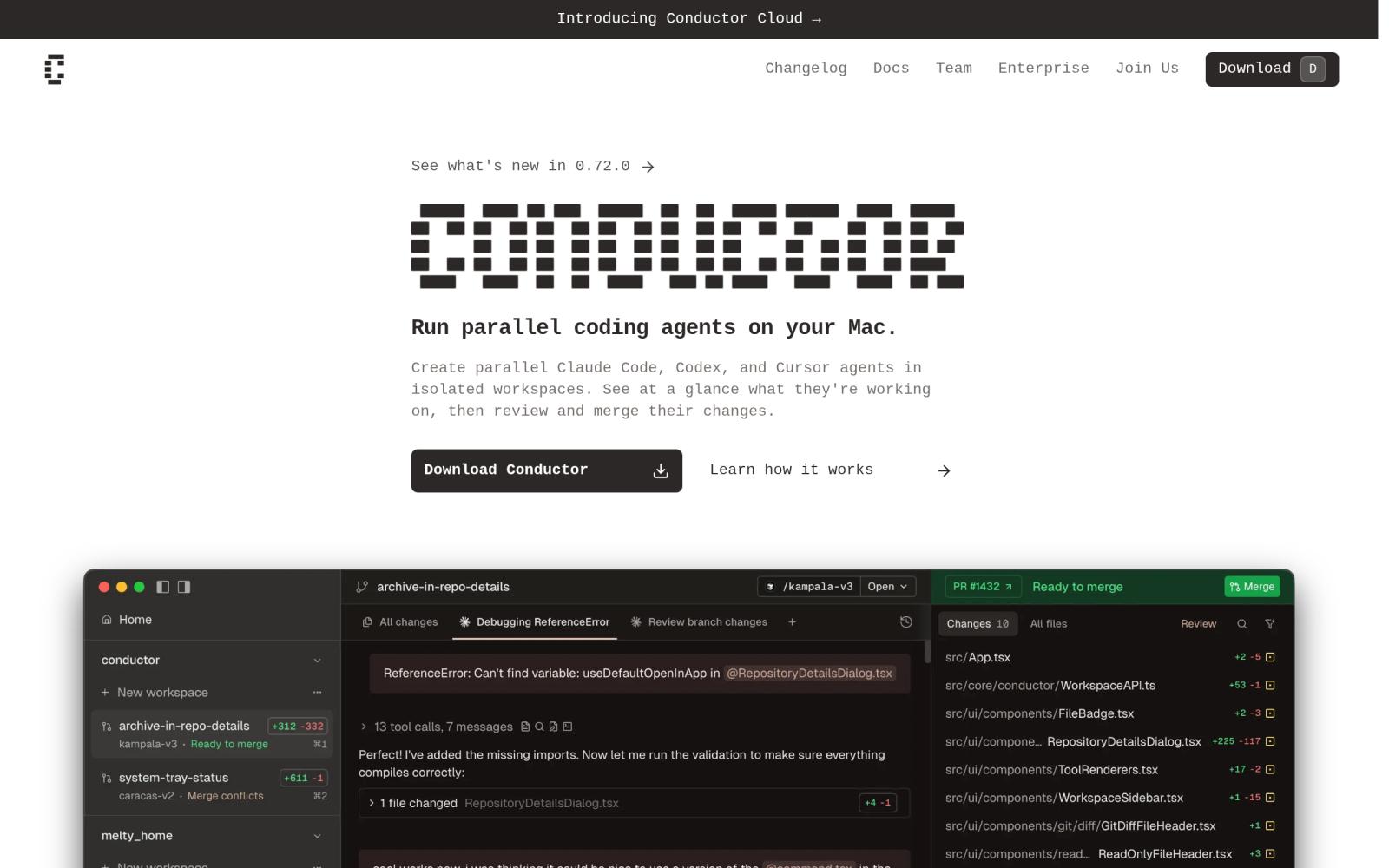
Task: Click the /kampala-v3 directory icon in the title bar
Action: tap(771, 587)
